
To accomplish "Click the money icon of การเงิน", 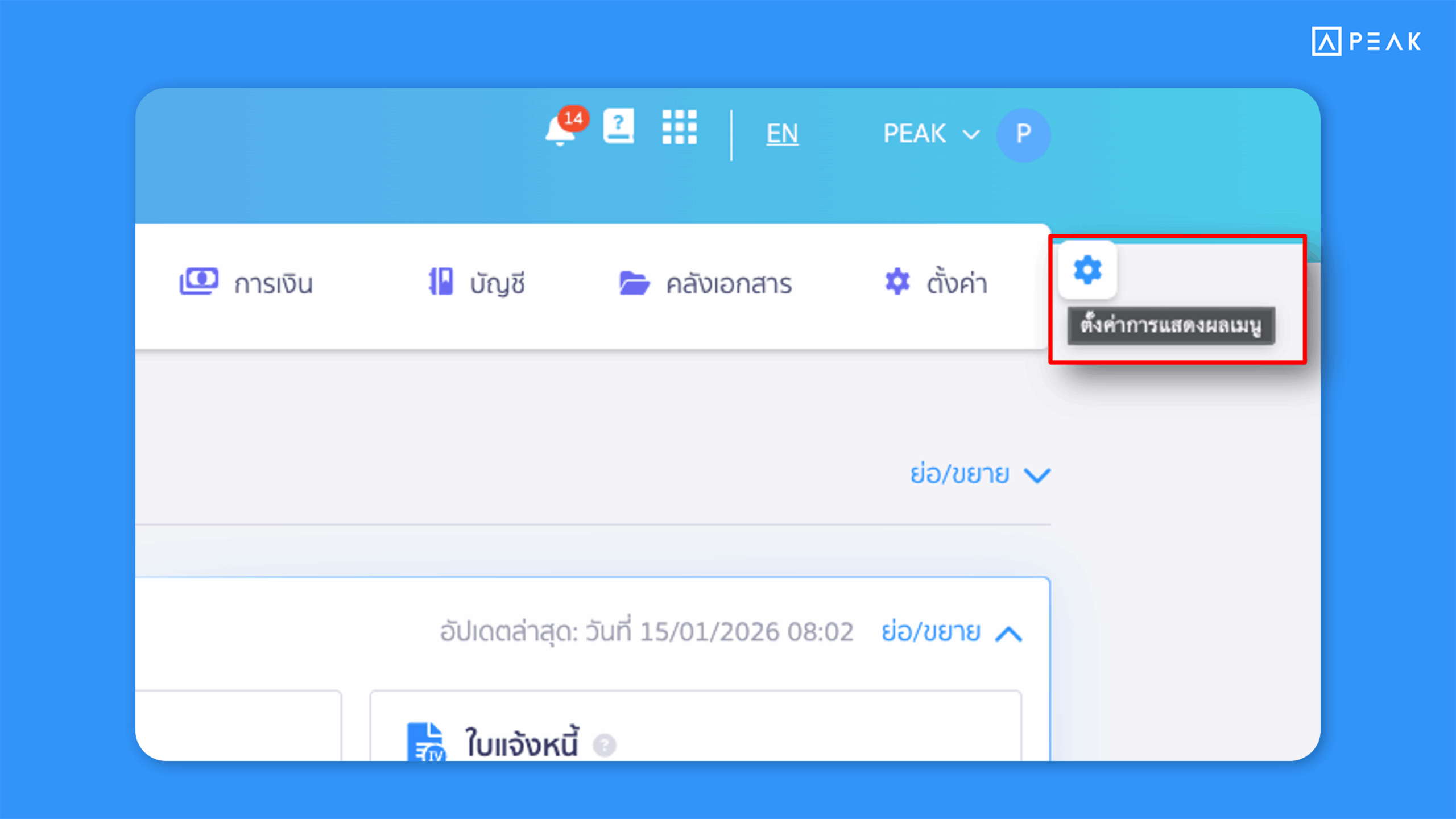I will 198,282.
